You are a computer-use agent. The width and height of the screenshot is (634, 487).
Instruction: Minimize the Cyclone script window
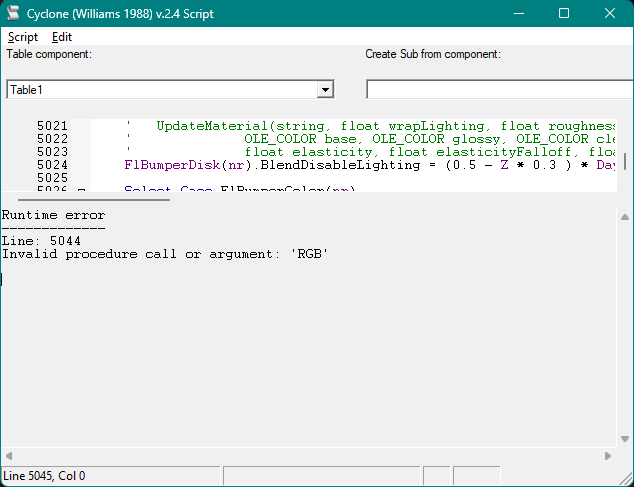(x=519, y=13)
